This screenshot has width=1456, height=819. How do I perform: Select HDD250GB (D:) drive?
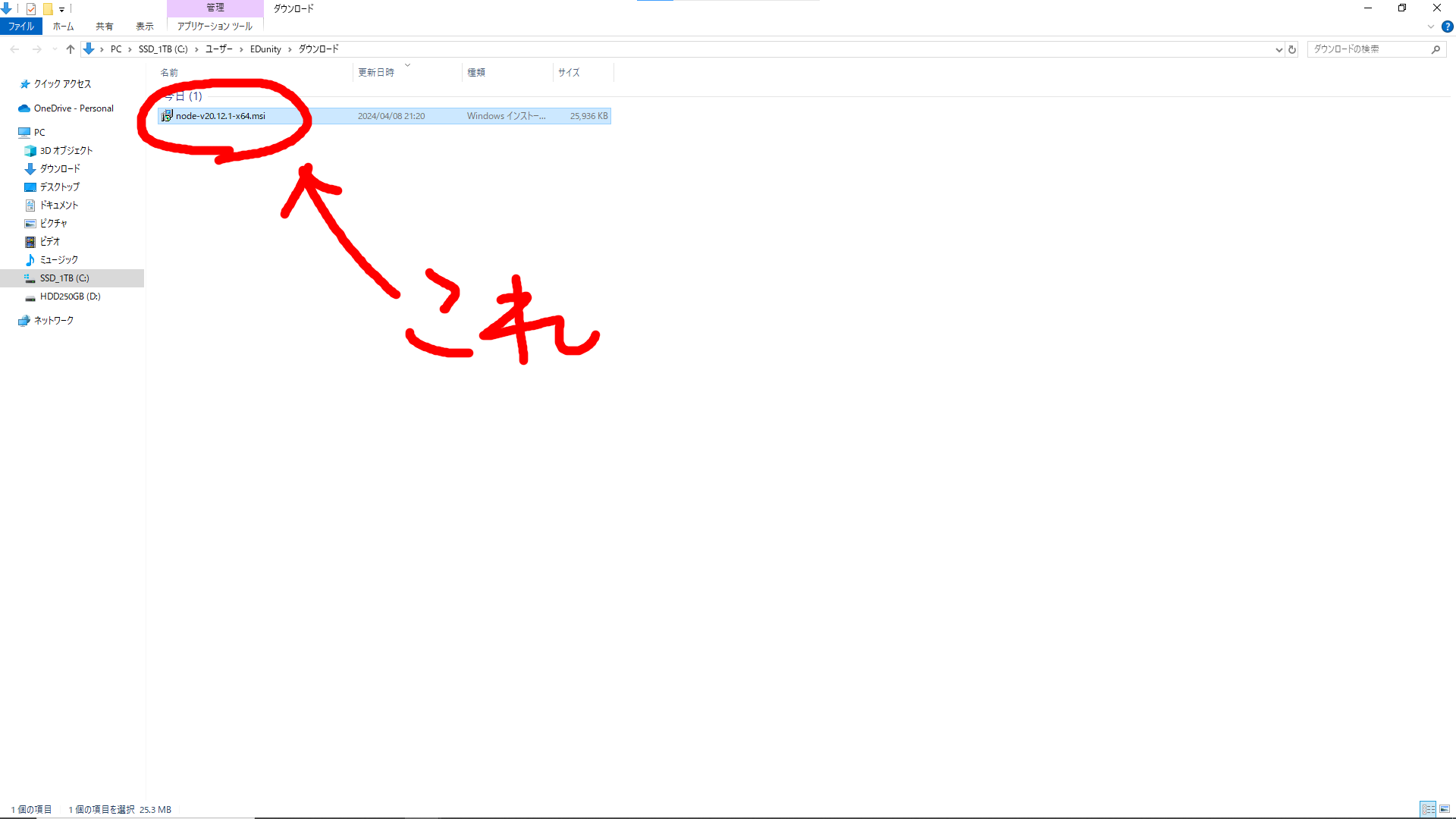(70, 297)
